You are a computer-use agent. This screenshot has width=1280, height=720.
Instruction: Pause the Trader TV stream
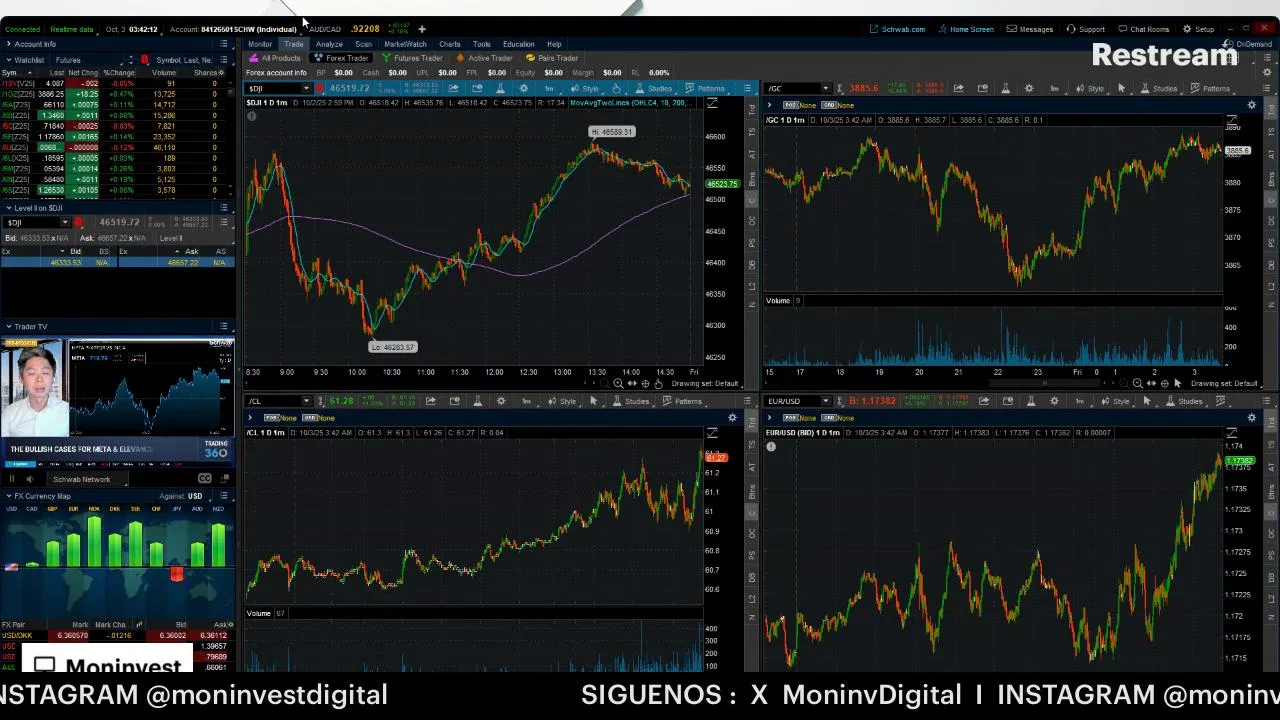coord(12,479)
